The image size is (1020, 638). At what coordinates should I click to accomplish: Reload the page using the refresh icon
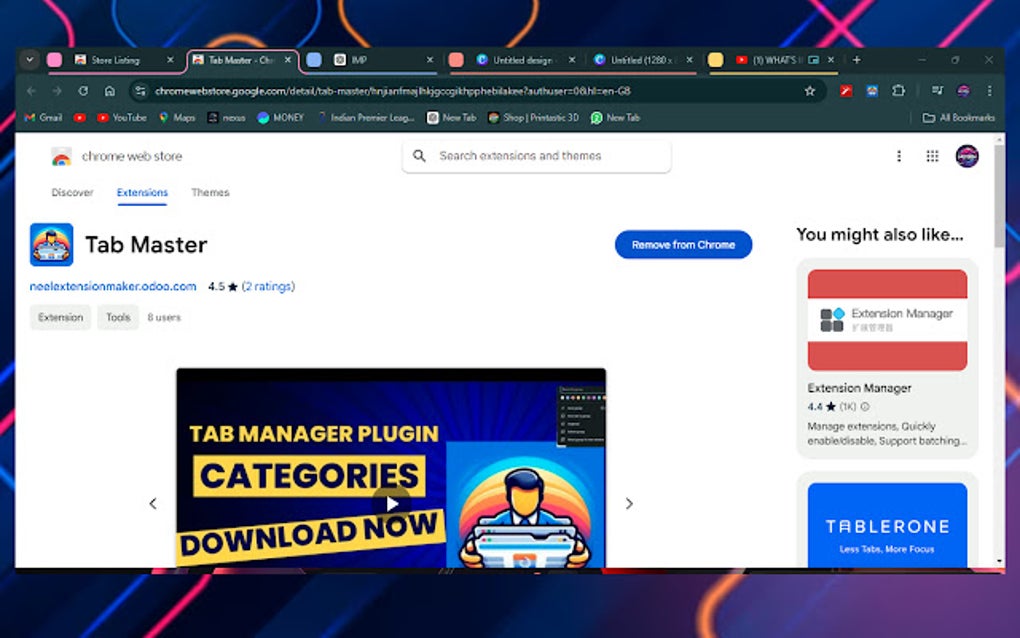pos(83,90)
